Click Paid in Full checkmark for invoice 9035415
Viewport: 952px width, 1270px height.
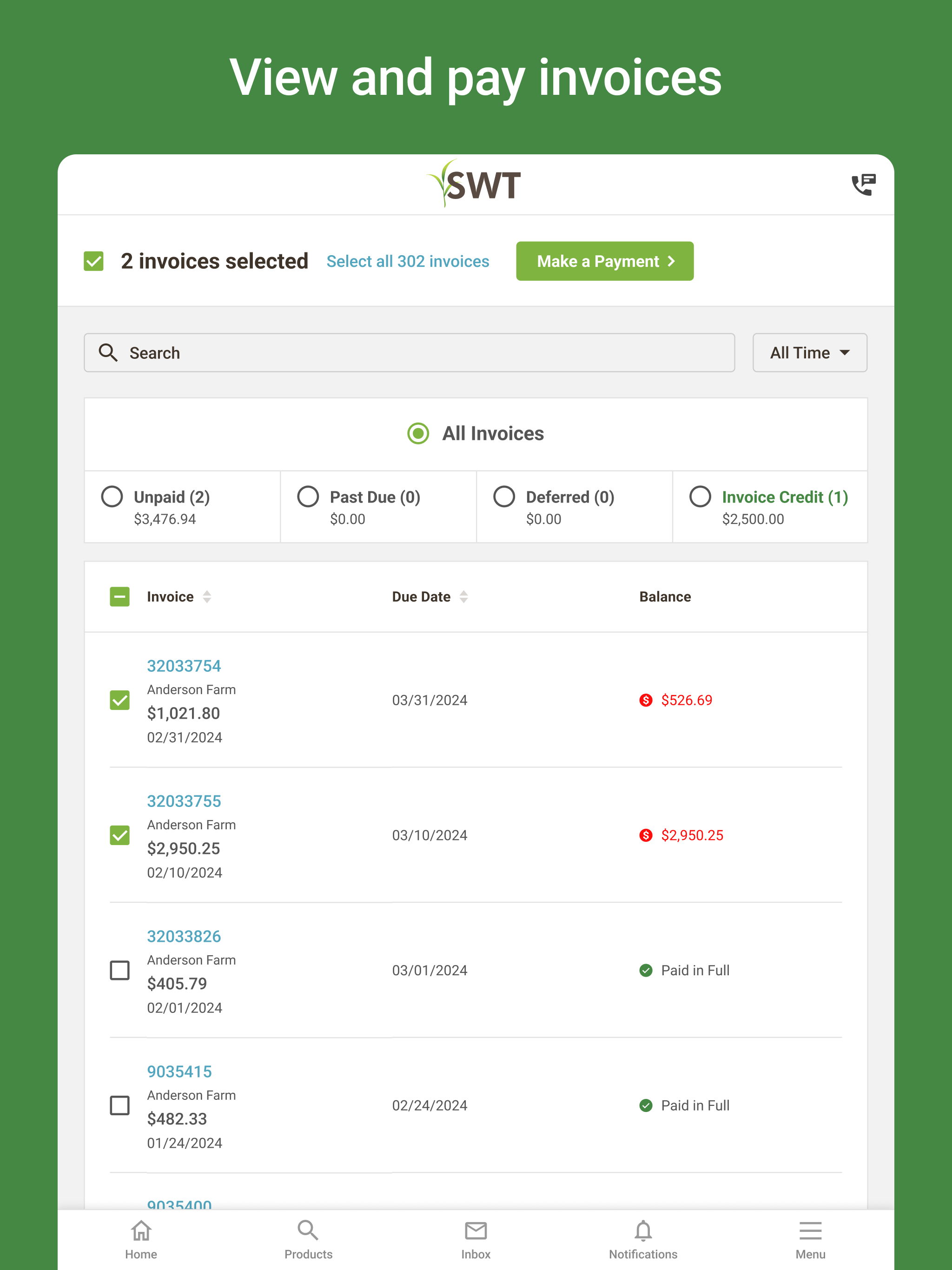coord(646,1105)
